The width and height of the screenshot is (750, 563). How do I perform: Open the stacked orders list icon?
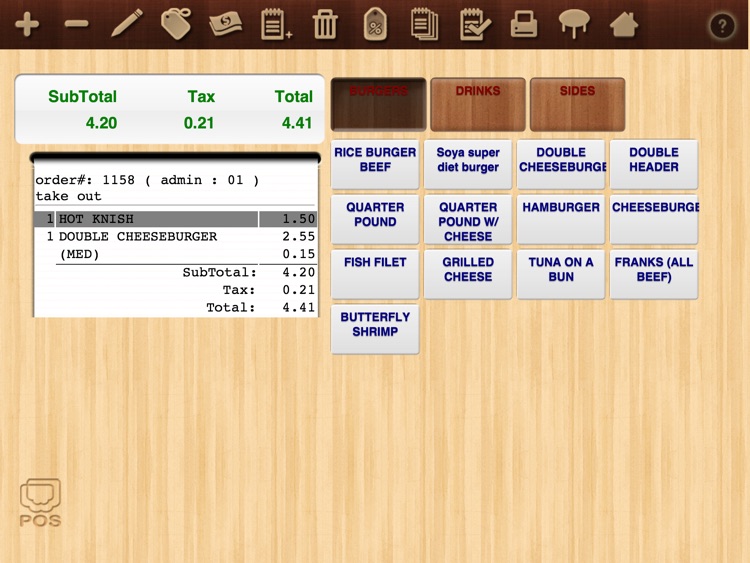424,24
